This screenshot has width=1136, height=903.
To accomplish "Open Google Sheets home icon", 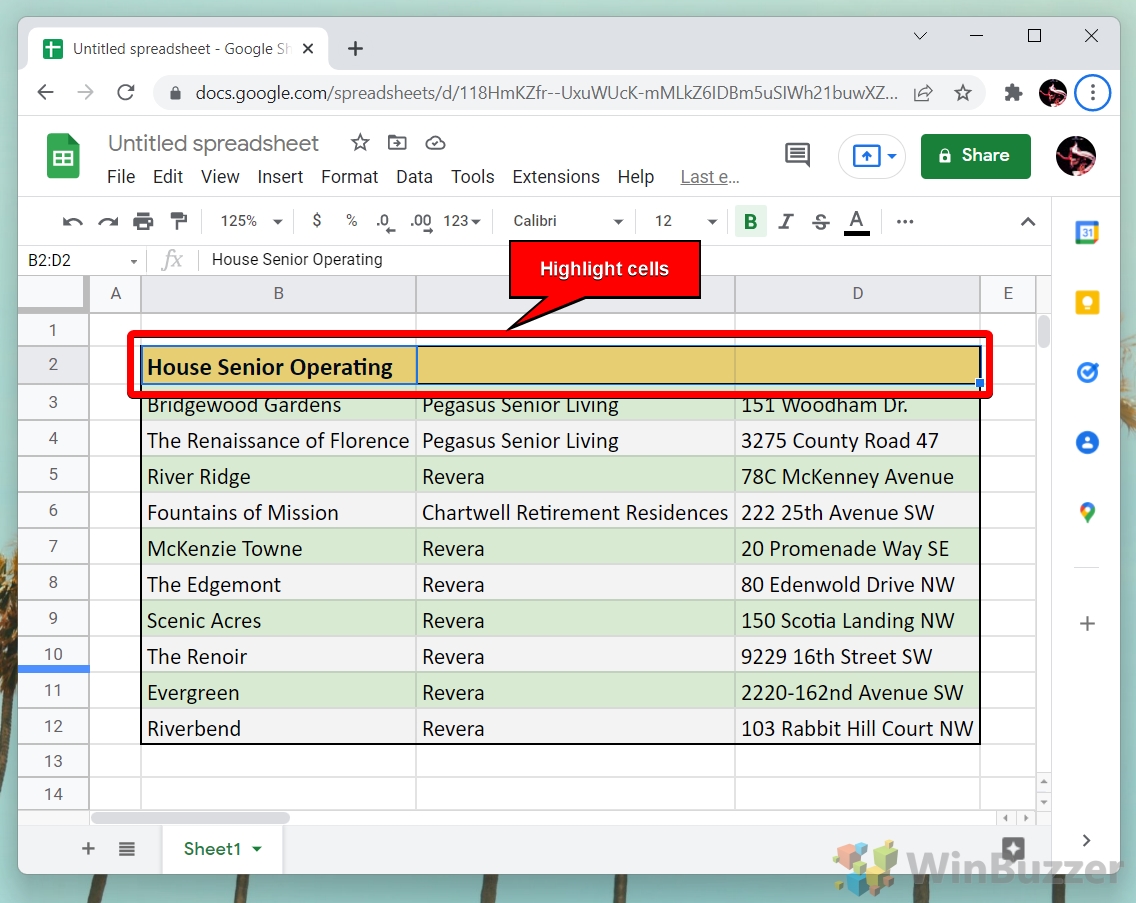I will [x=63, y=156].
